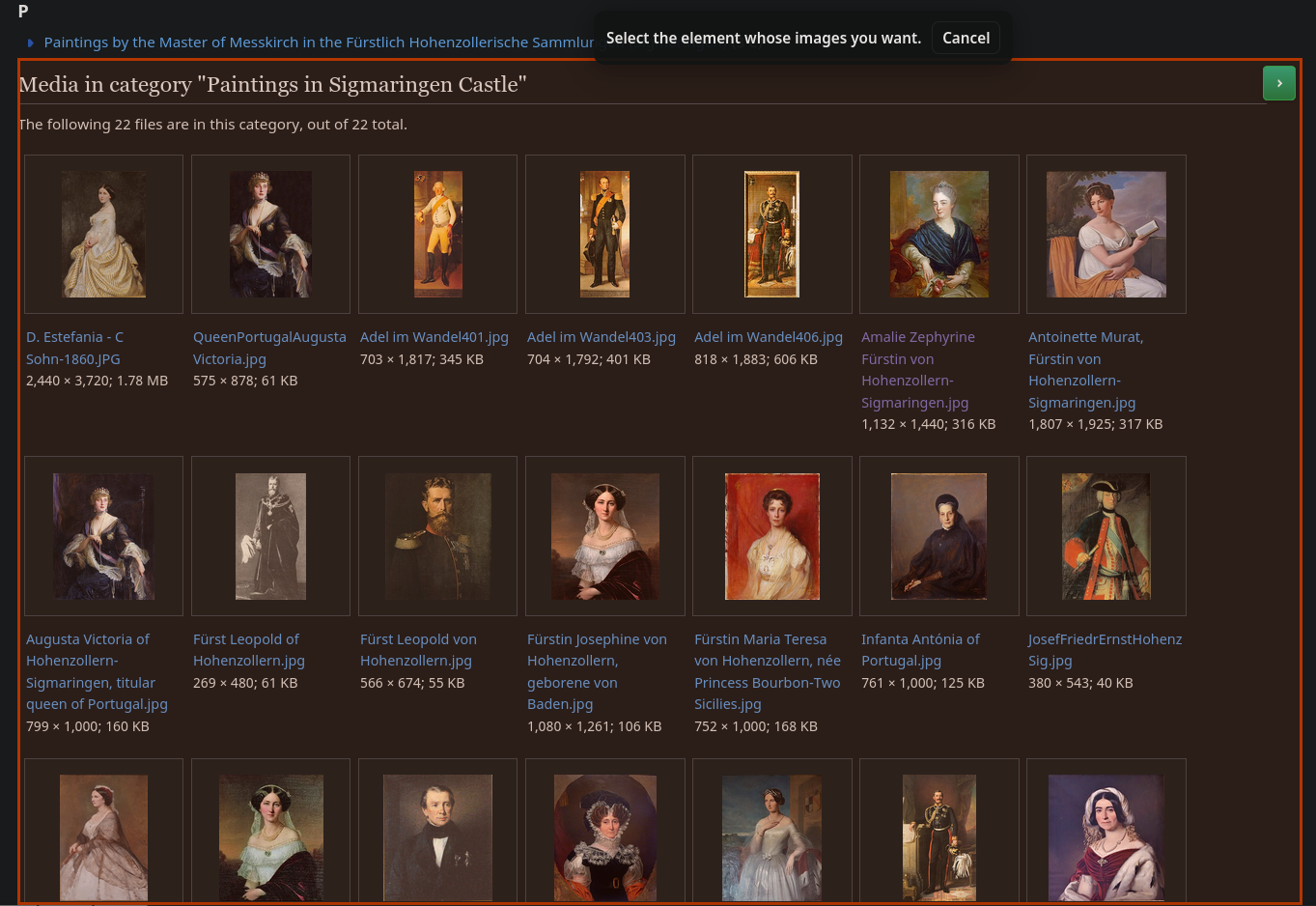Screen dimensions: 1316x906
Task: Expand the Master of Messkirch subcategory triangle
Action: [x=31, y=42]
